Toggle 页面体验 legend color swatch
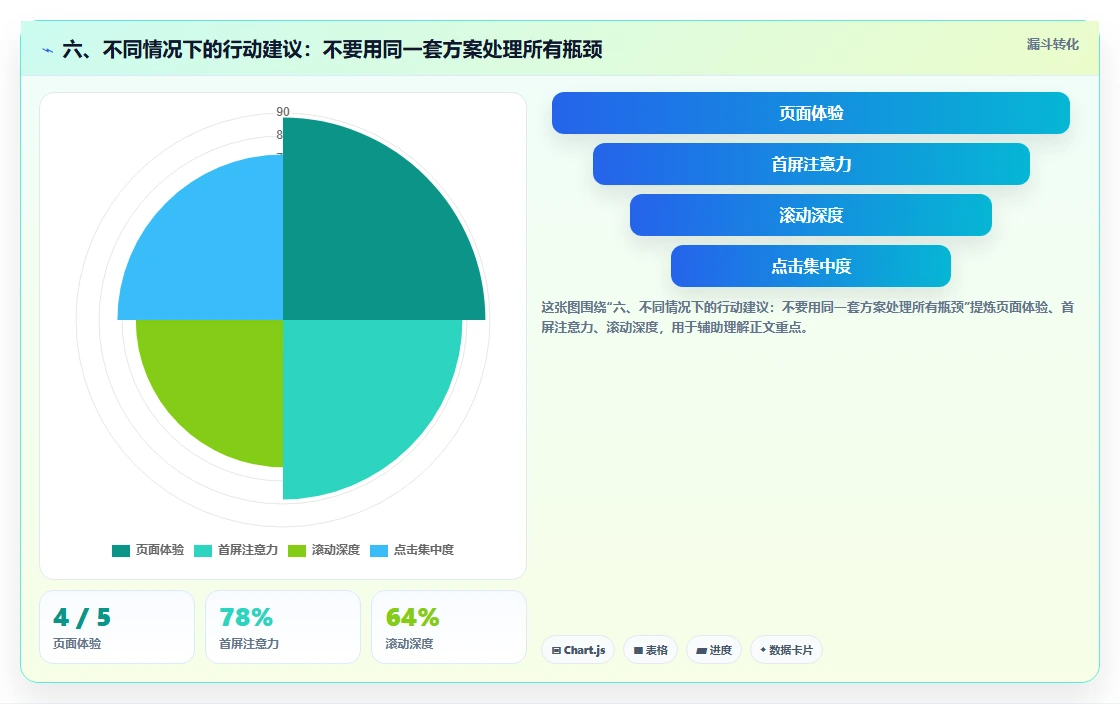 click(121, 550)
